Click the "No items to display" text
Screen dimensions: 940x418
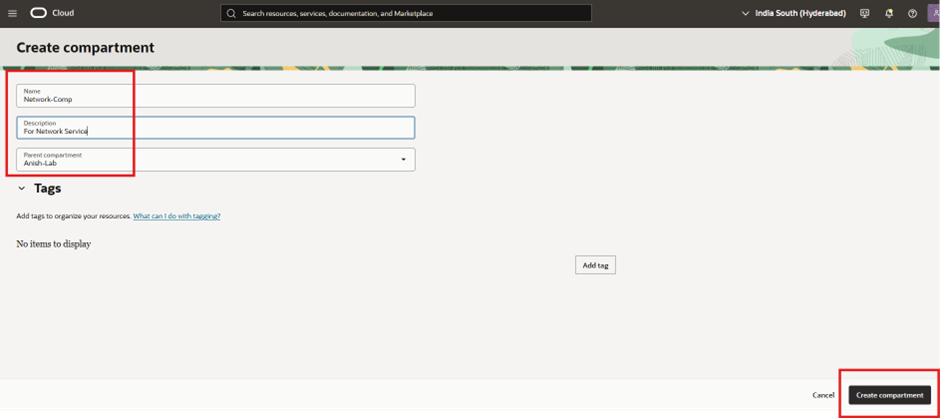(54, 244)
